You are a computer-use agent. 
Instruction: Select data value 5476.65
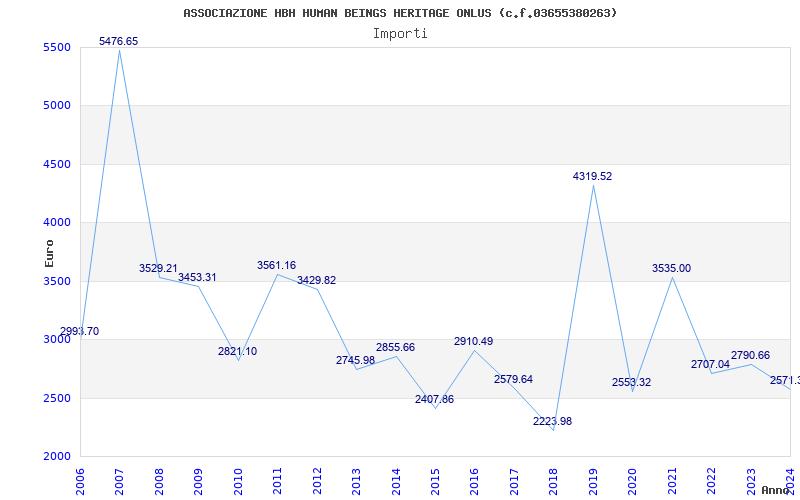tap(118, 41)
